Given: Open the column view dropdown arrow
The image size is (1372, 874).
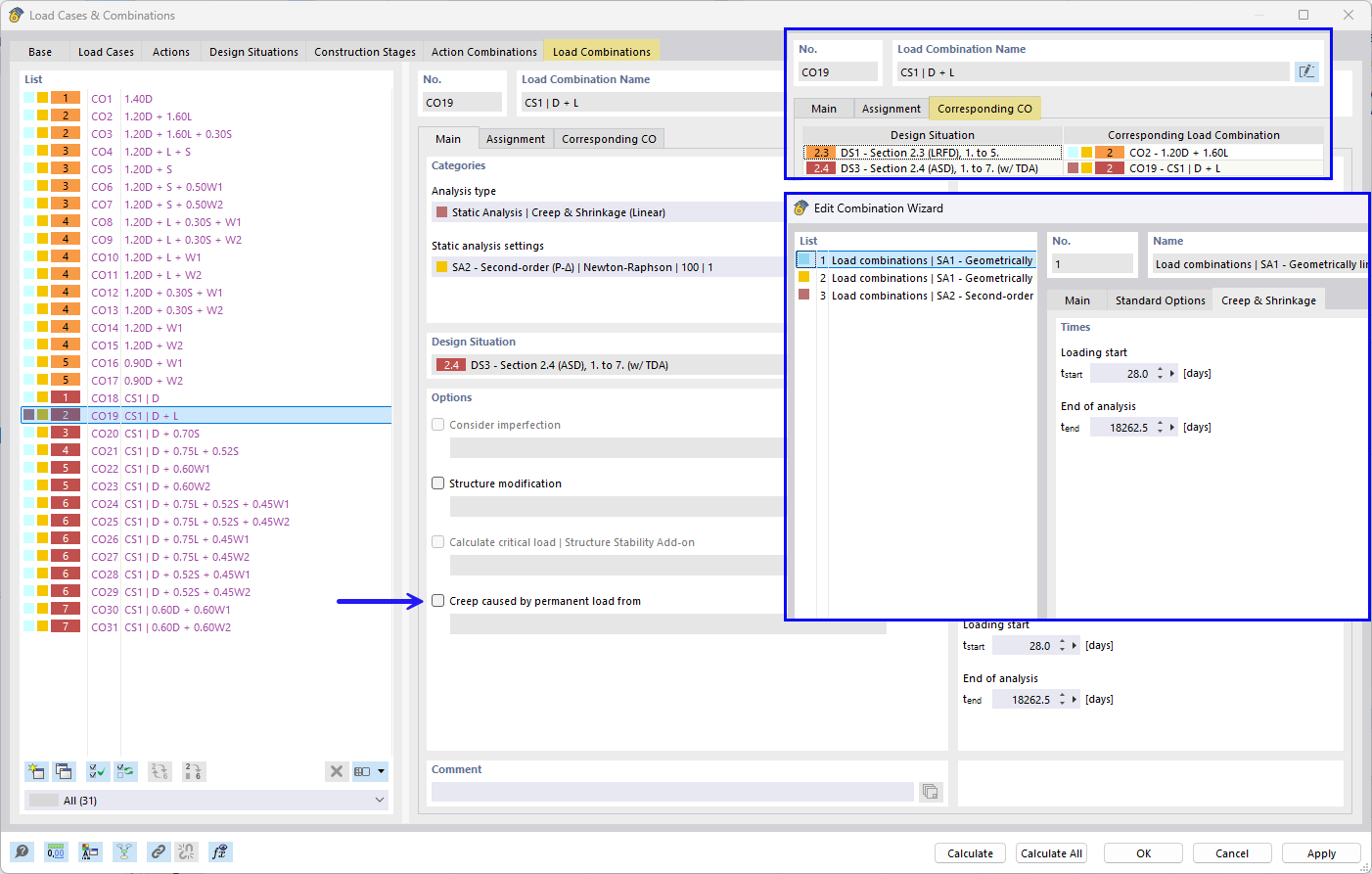Looking at the screenshot, I should click(382, 771).
